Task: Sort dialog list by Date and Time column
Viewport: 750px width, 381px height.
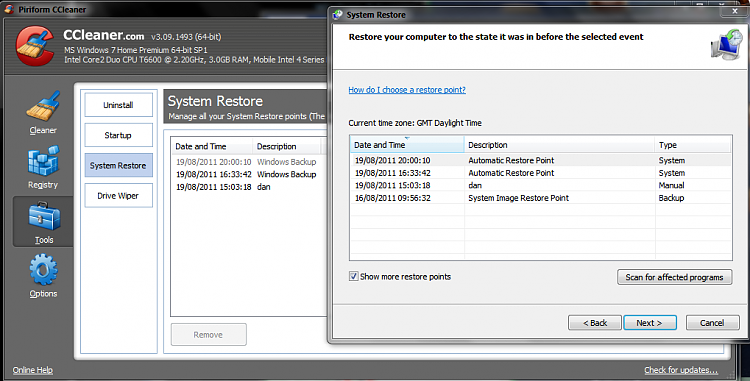Action: tap(407, 145)
